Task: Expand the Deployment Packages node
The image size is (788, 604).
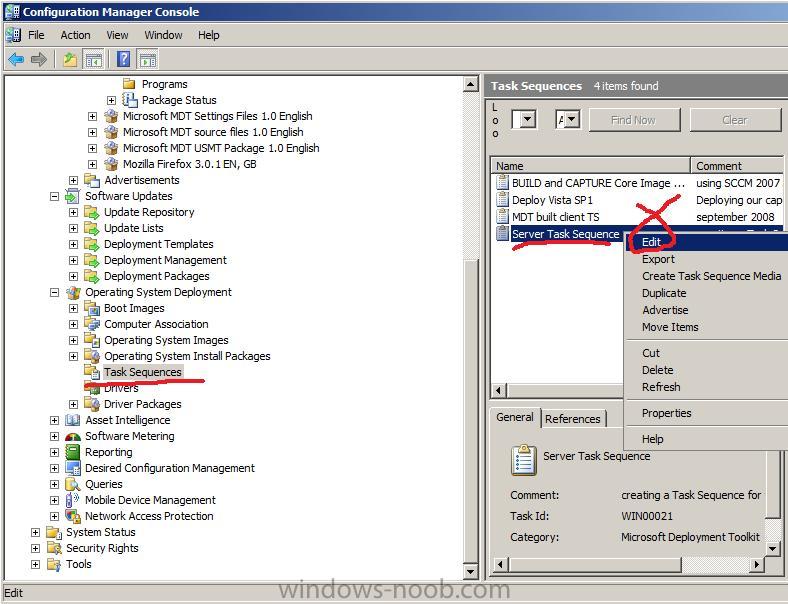Action: tap(73, 276)
